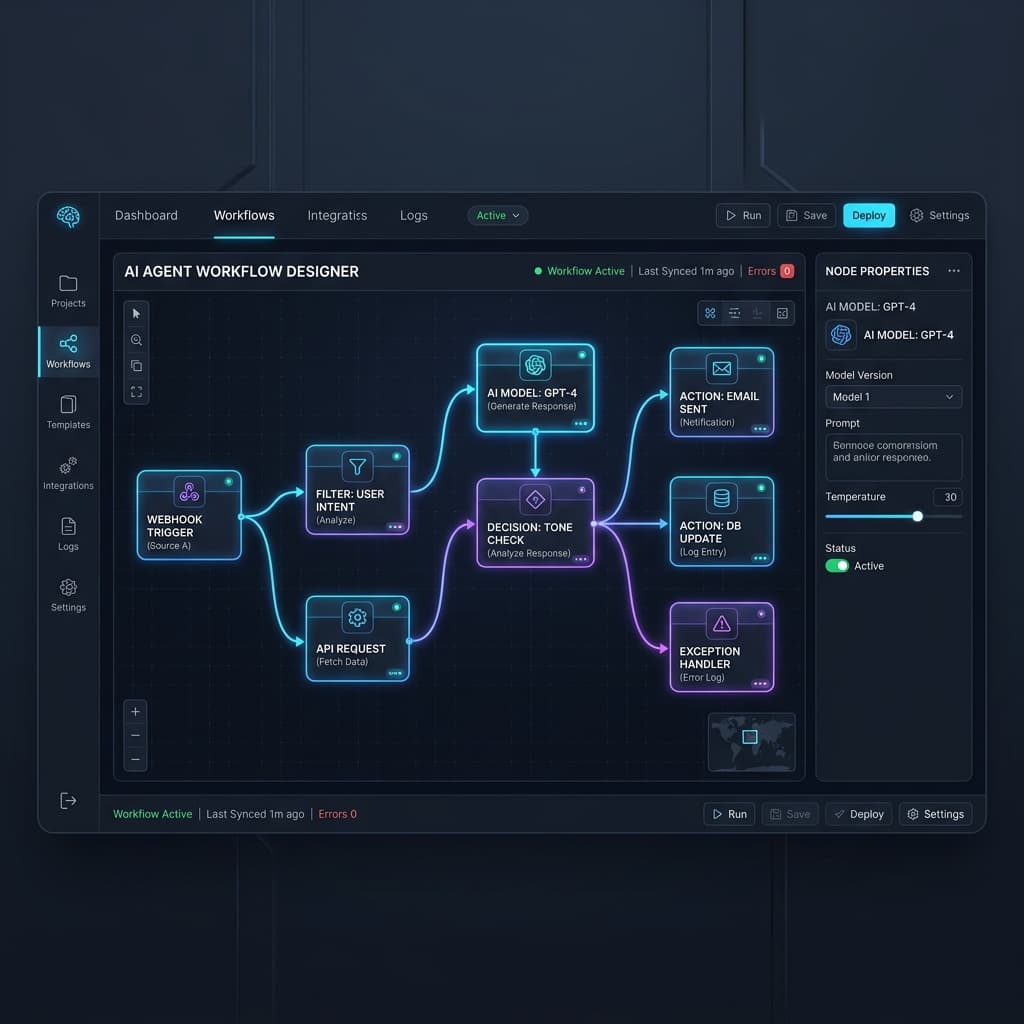Click the collapse view icon in canvas toolbar
Viewport: 1024px width, 1024px height.
click(782, 313)
